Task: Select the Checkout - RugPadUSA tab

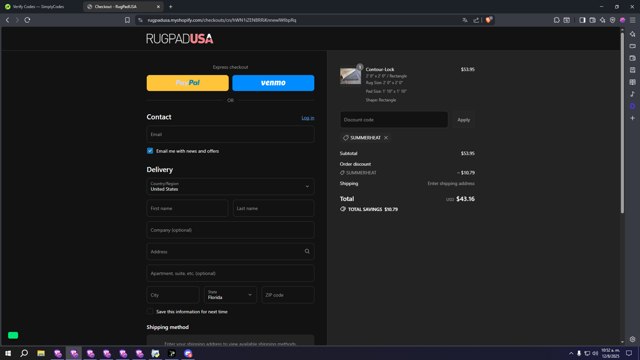Action: (122, 7)
